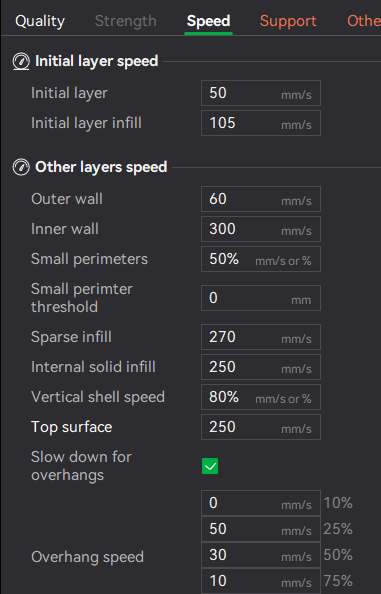The width and height of the screenshot is (381, 594).
Task: Focus the Outer wall speed field
Action: click(261, 199)
